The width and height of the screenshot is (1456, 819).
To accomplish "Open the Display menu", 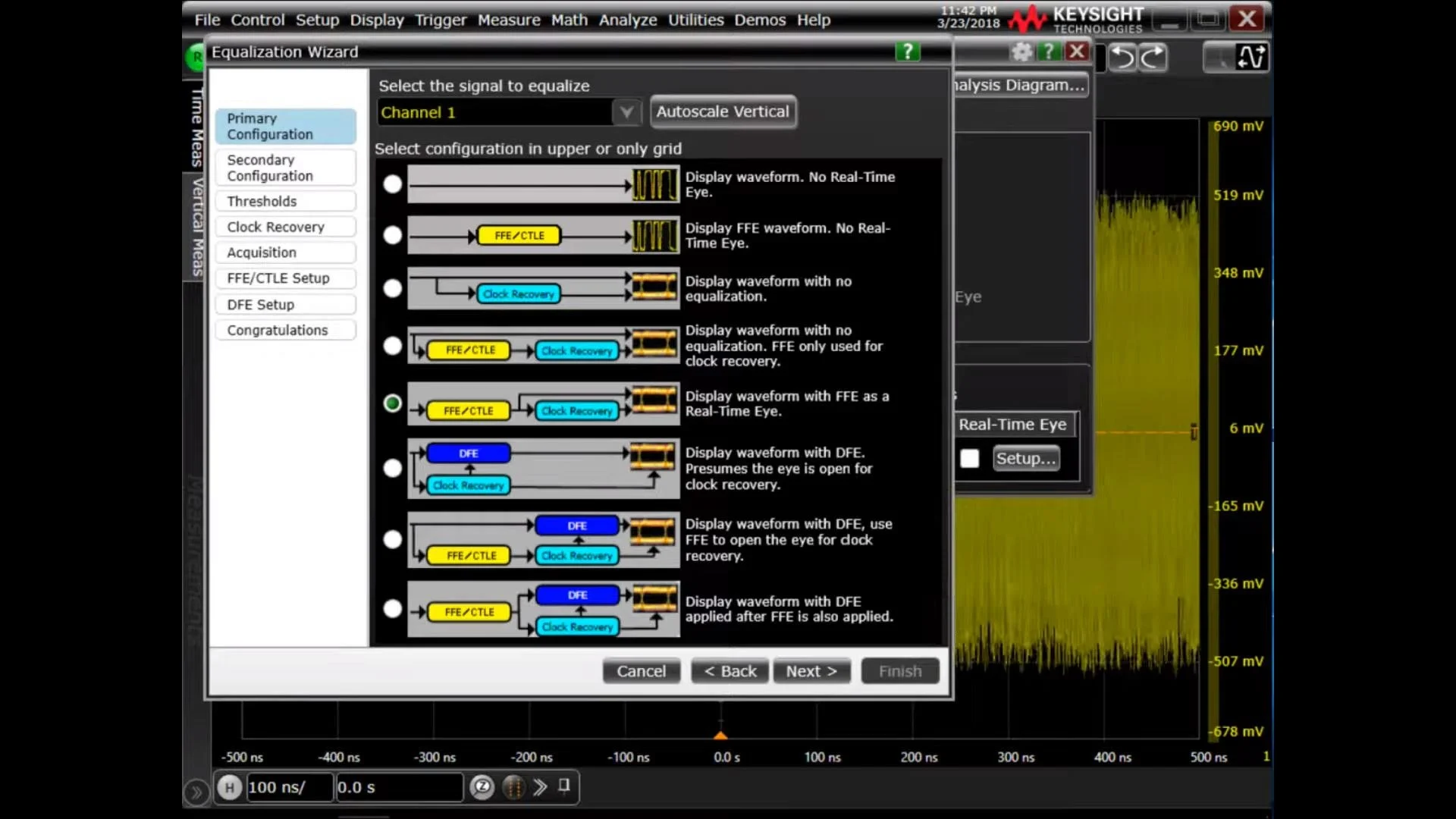I will coord(377,20).
